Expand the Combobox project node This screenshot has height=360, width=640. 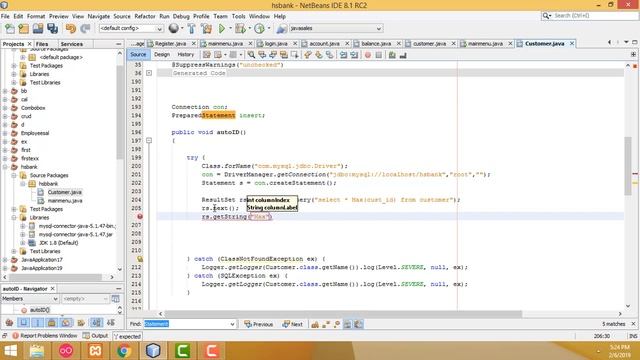5,108
